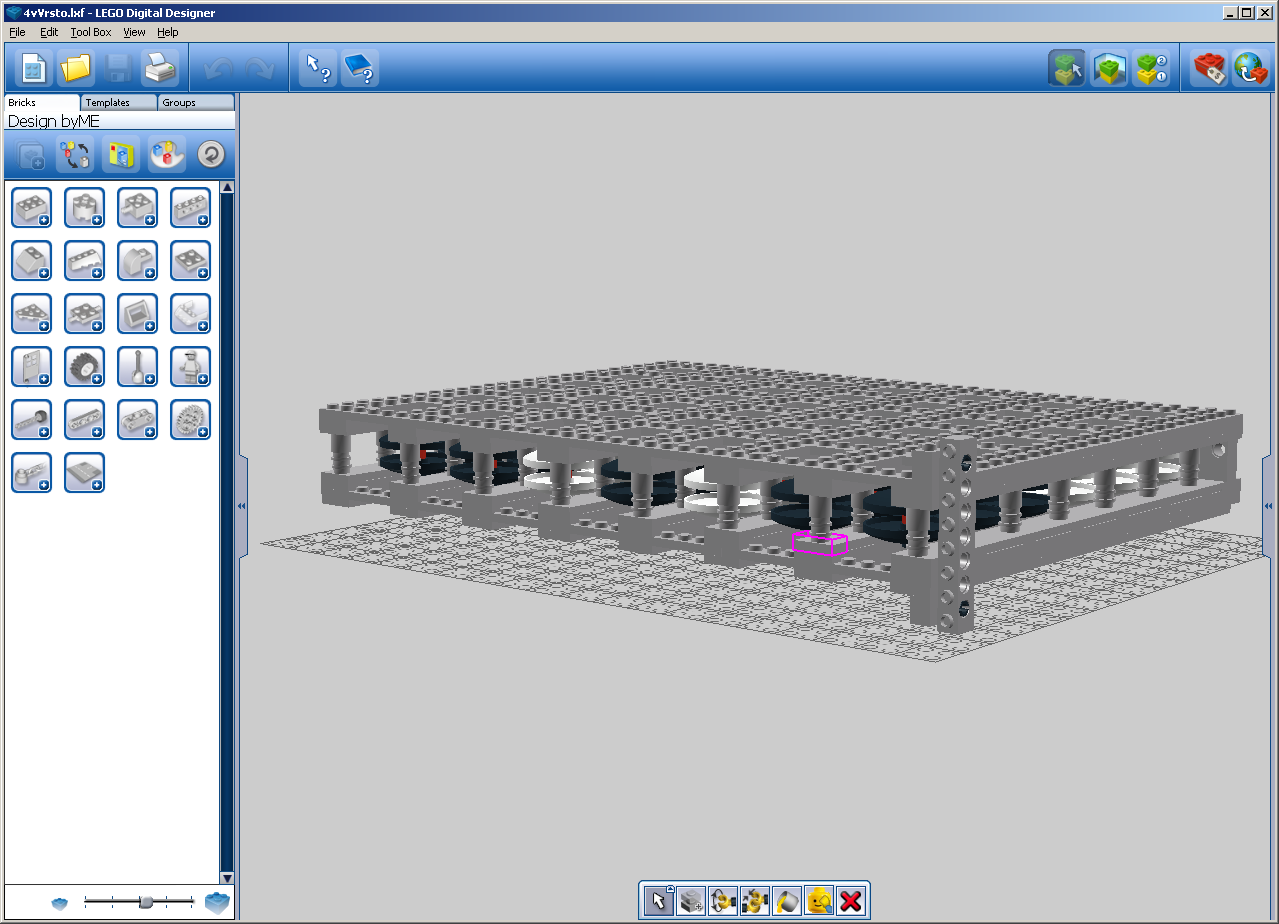Expand the minifigure category
The image size is (1279, 924).
click(191, 367)
